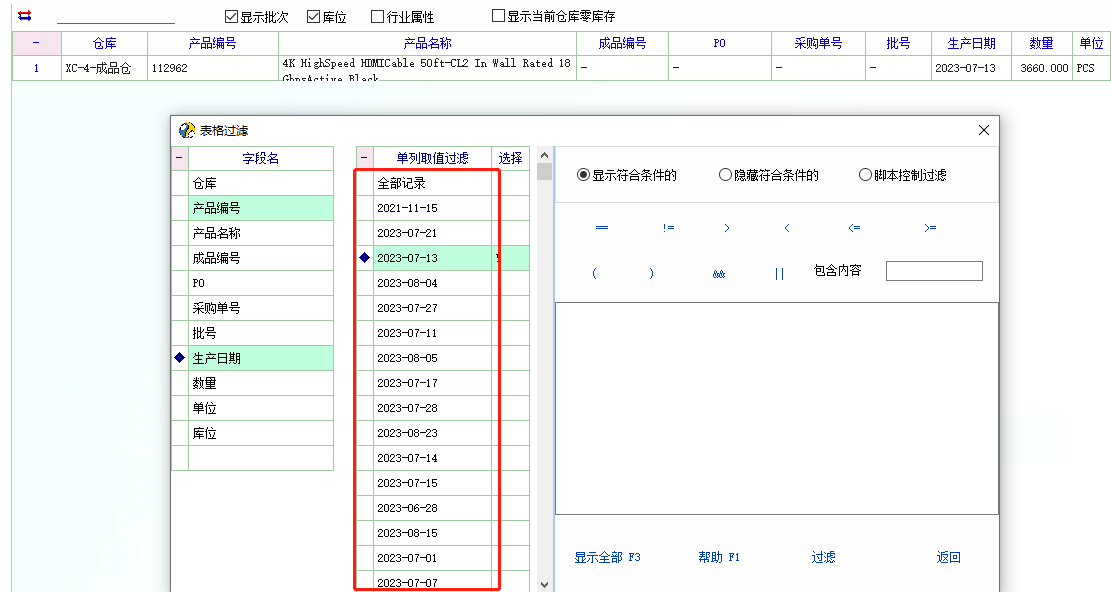Insert the greater-than-or-equal operator
The width and height of the screenshot is (1111, 592).
(930, 228)
